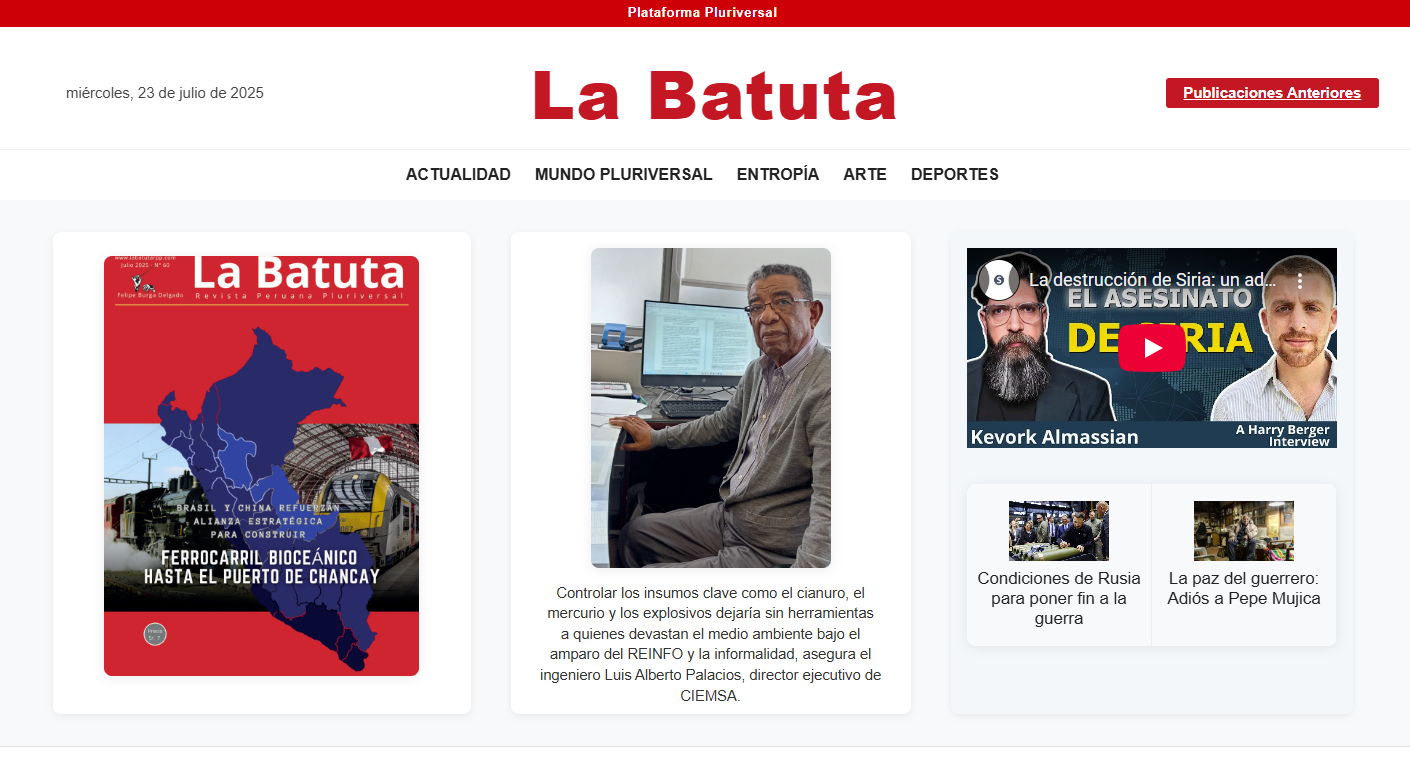Open 'La paz del guerrero: Adiós a Pepe Mujica'
Image resolution: width=1410 pixels, height=757 pixels.
point(1244,588)
